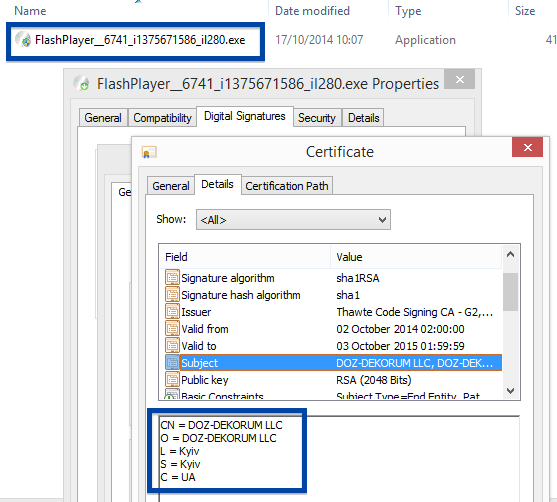Click the Public key row icon
The height and width of the screenshot is (502, 557).
[x=172, y=380]
